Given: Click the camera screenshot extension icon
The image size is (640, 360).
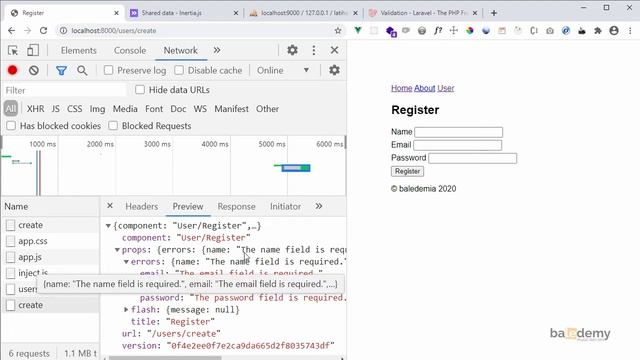Looking at the screenshot, I should tap(550, 31).
